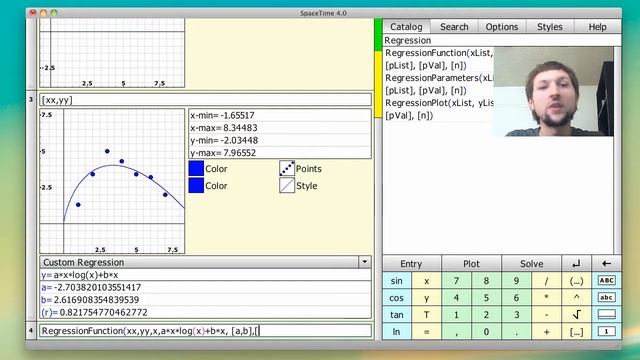The image size is (640, 360).
Task: Click the sin function key
Action: pos(397,281)
